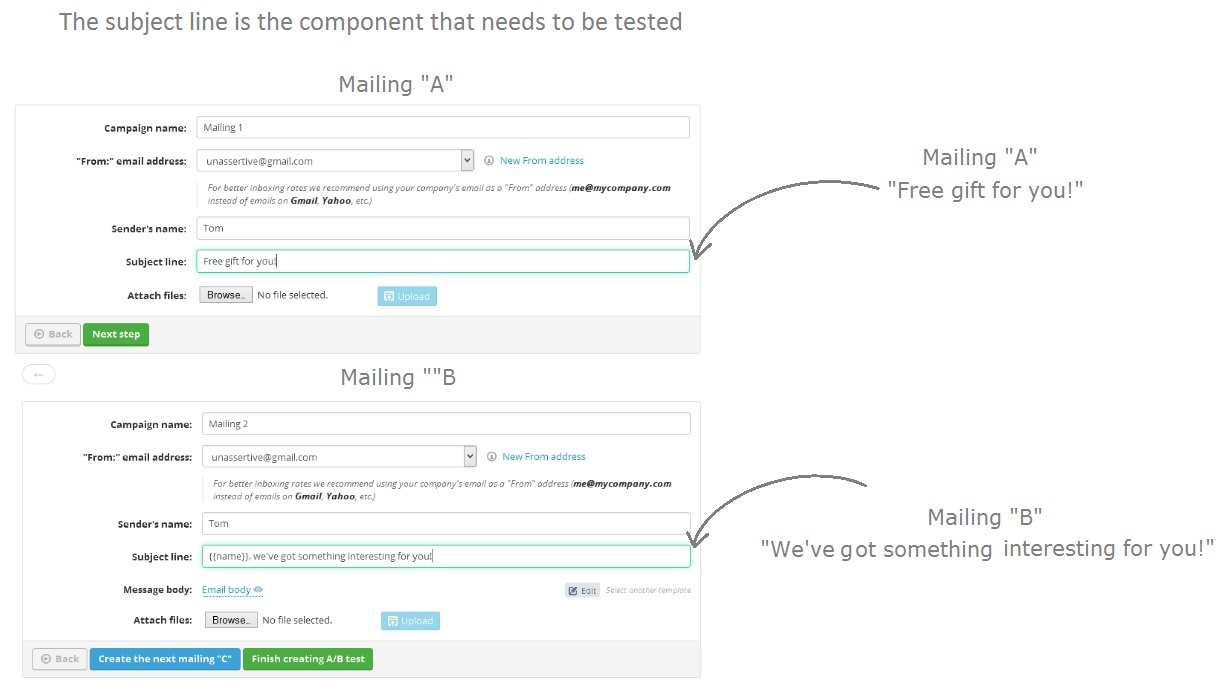Open the Email body link
This screenshot has width=1226, height=691.
[x=226, y=590]
